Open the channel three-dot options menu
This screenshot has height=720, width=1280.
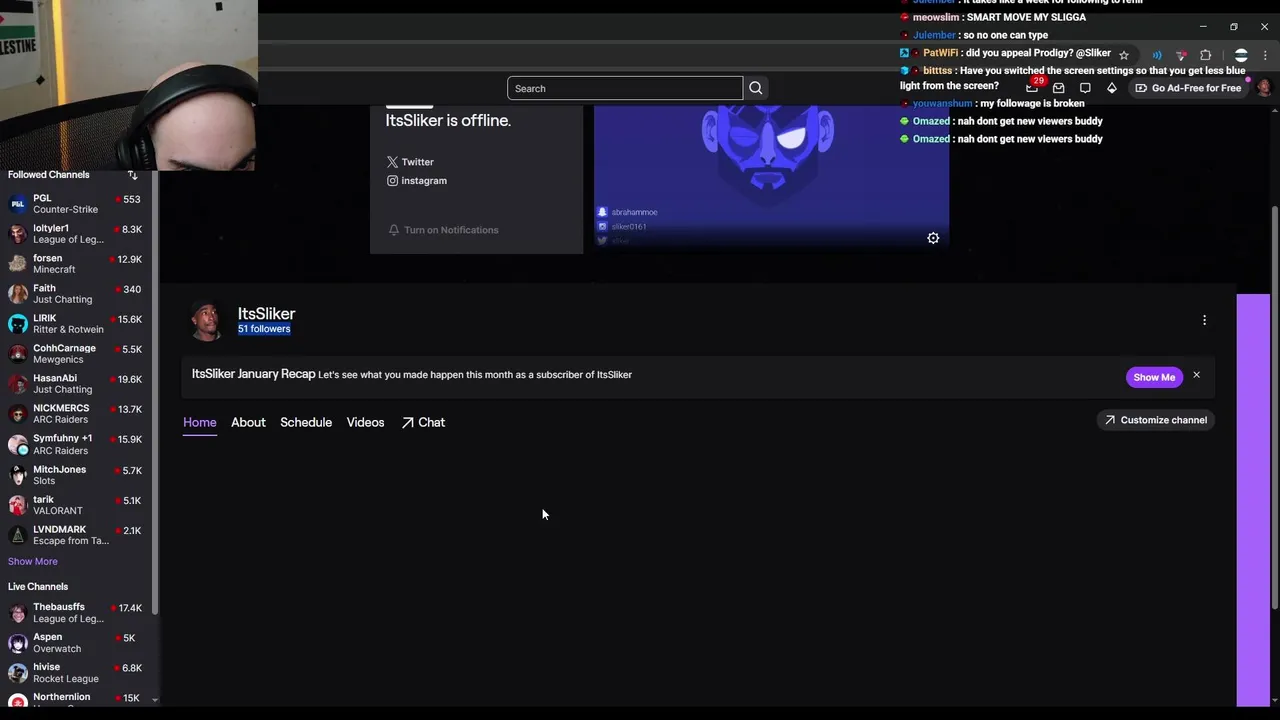click(x=1204, y=320)
